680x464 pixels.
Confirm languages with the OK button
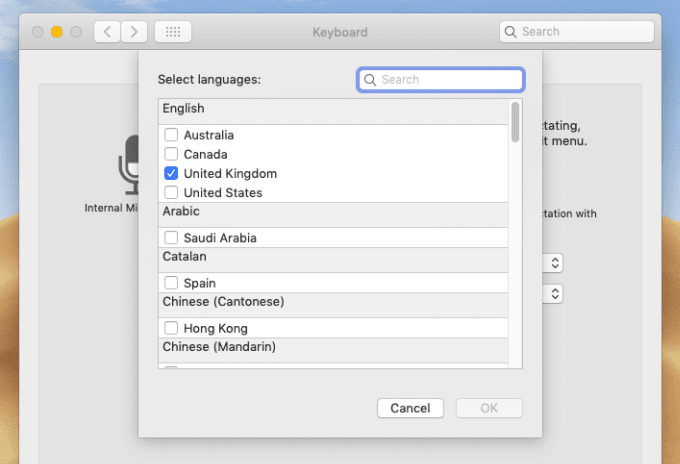(x=489, y=408)
